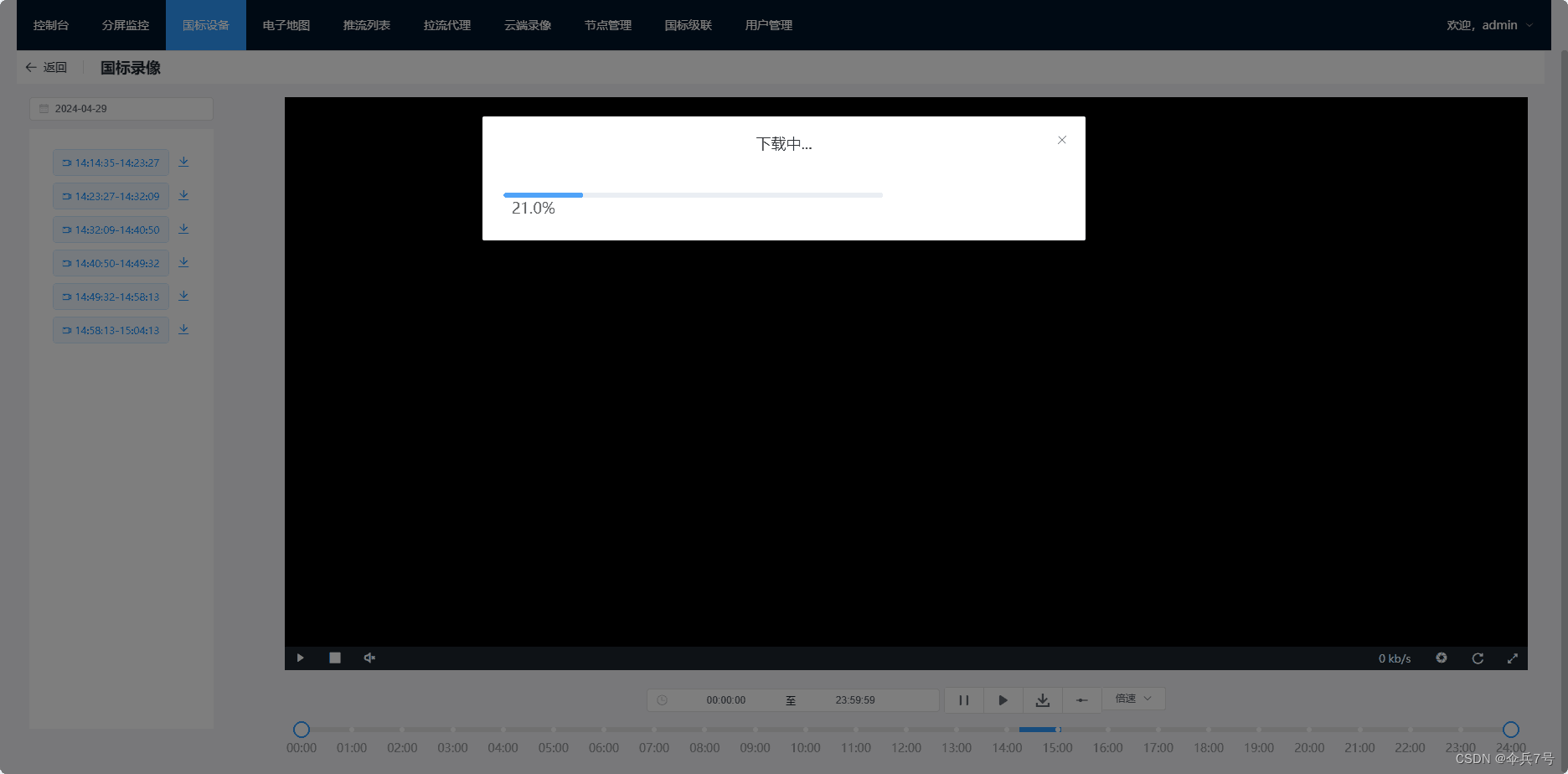The height and width of the screenshot is (774, 1568).
Task: Open the 用户管理 menu item
Action: [769, 25]
